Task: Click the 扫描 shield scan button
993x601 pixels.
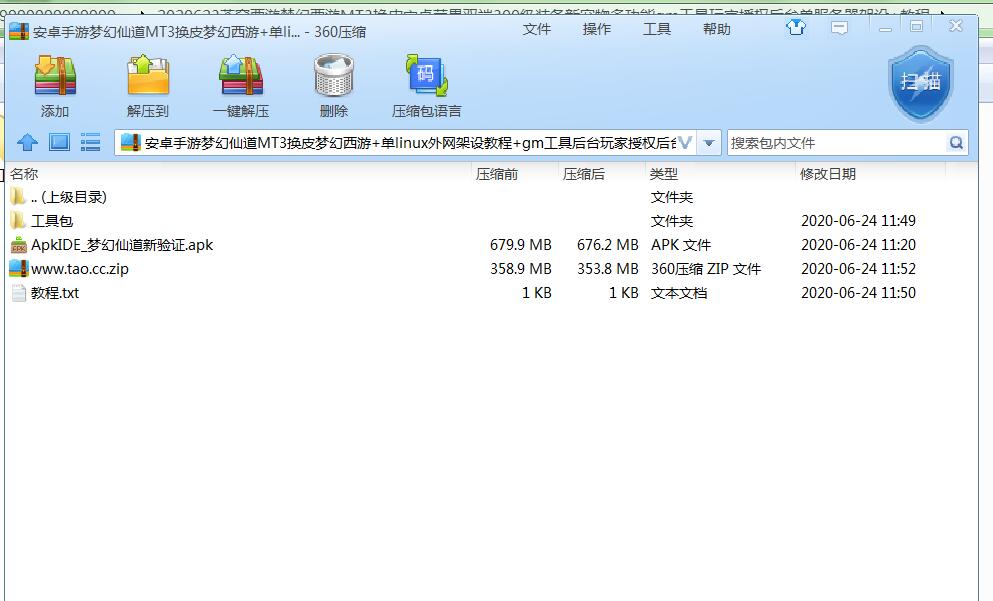Action: coord(920,83)
